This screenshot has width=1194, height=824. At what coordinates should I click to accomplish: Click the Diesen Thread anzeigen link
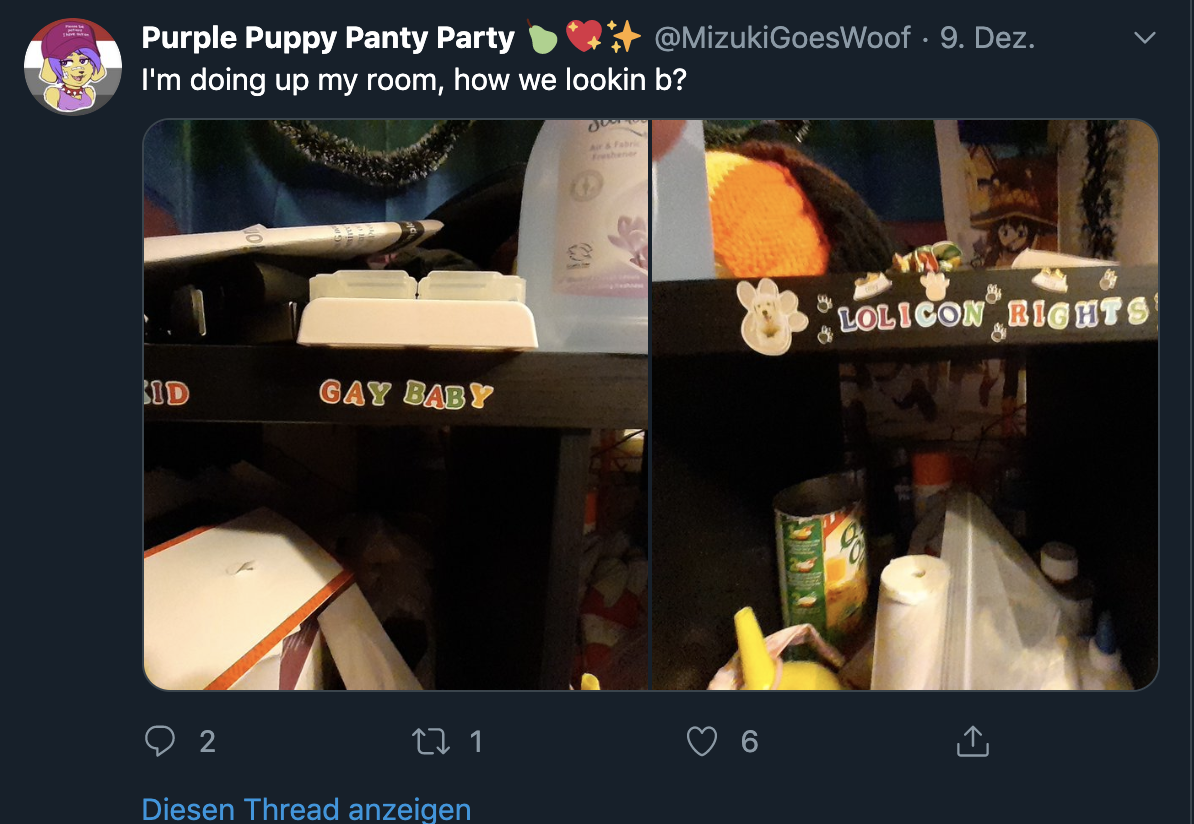306,809
